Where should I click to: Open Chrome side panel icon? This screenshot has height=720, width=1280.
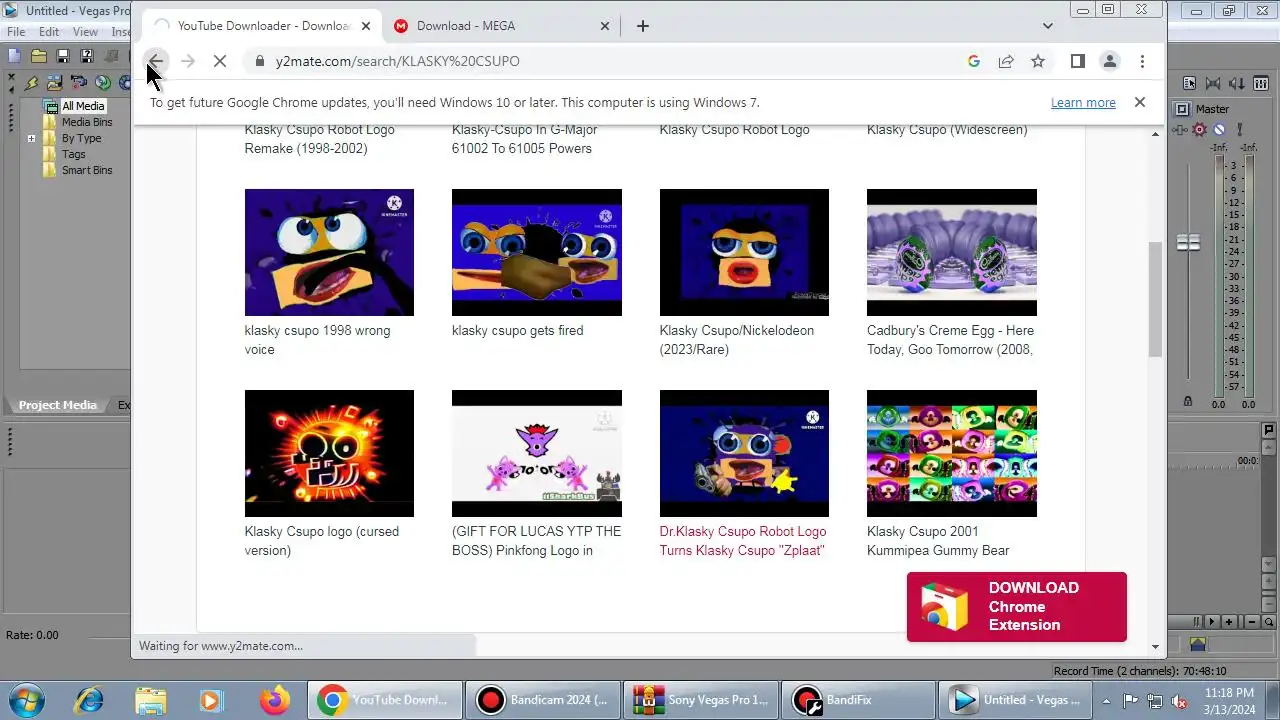click(x=1077, y=61)
